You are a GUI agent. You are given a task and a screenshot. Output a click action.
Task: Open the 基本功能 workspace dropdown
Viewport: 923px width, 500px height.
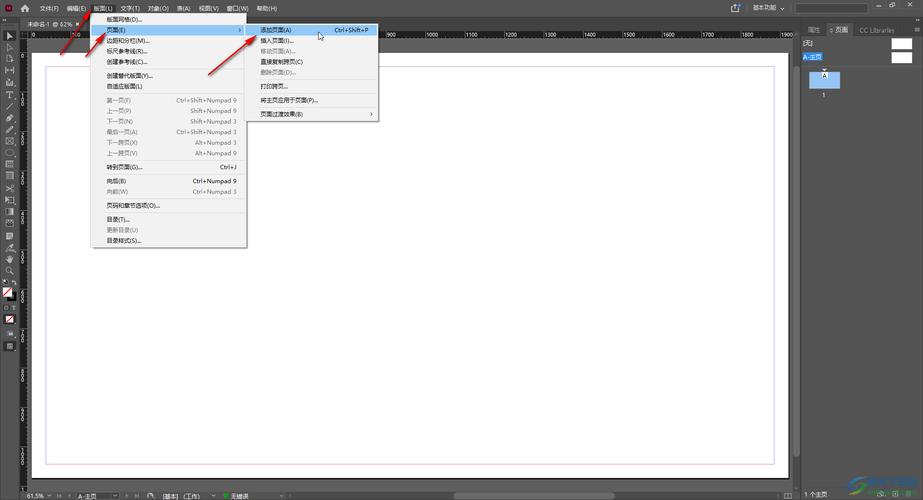point(768,8)
